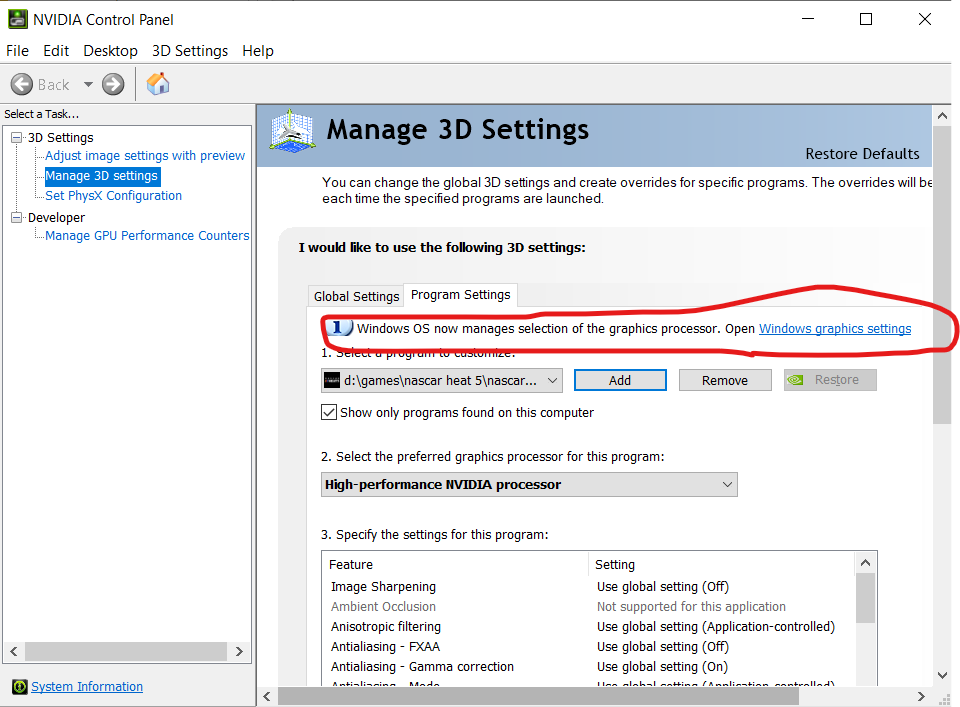Click the info icon beside Windows OS message
Image resolution: width=960 pixels, height=707 pixels.
pos(339,328)
